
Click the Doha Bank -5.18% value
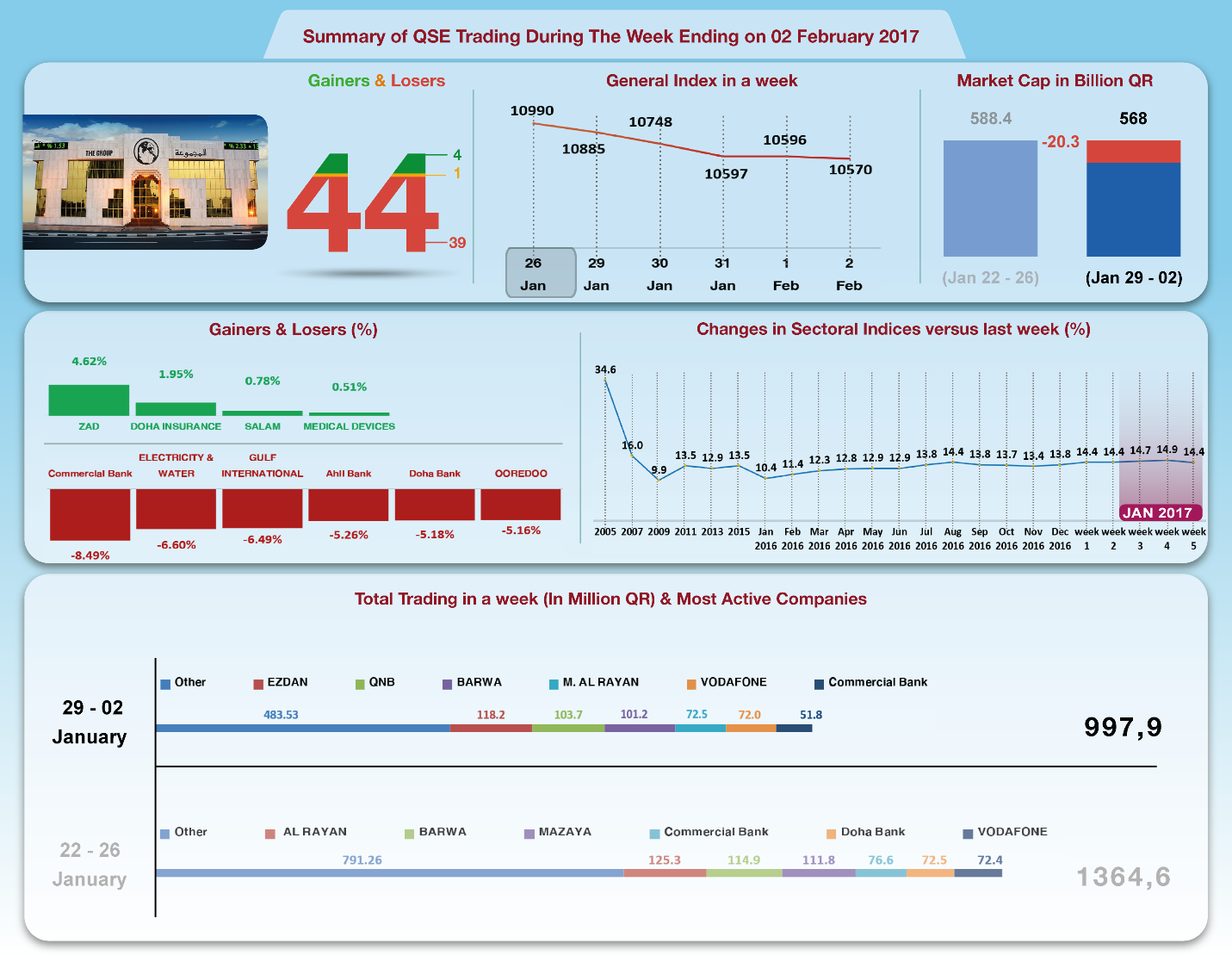click(435, 535)
